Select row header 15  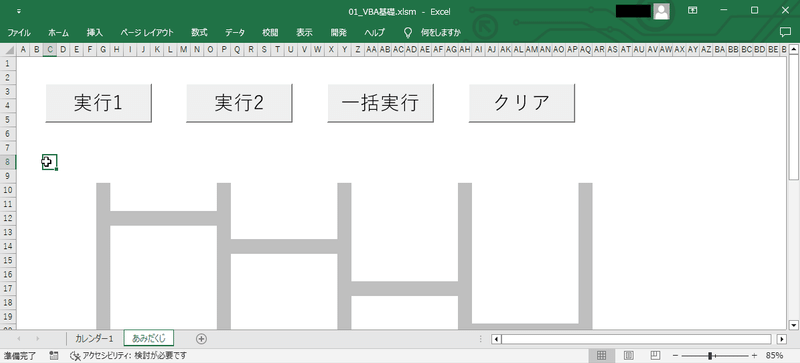click(x=8, y=260)
